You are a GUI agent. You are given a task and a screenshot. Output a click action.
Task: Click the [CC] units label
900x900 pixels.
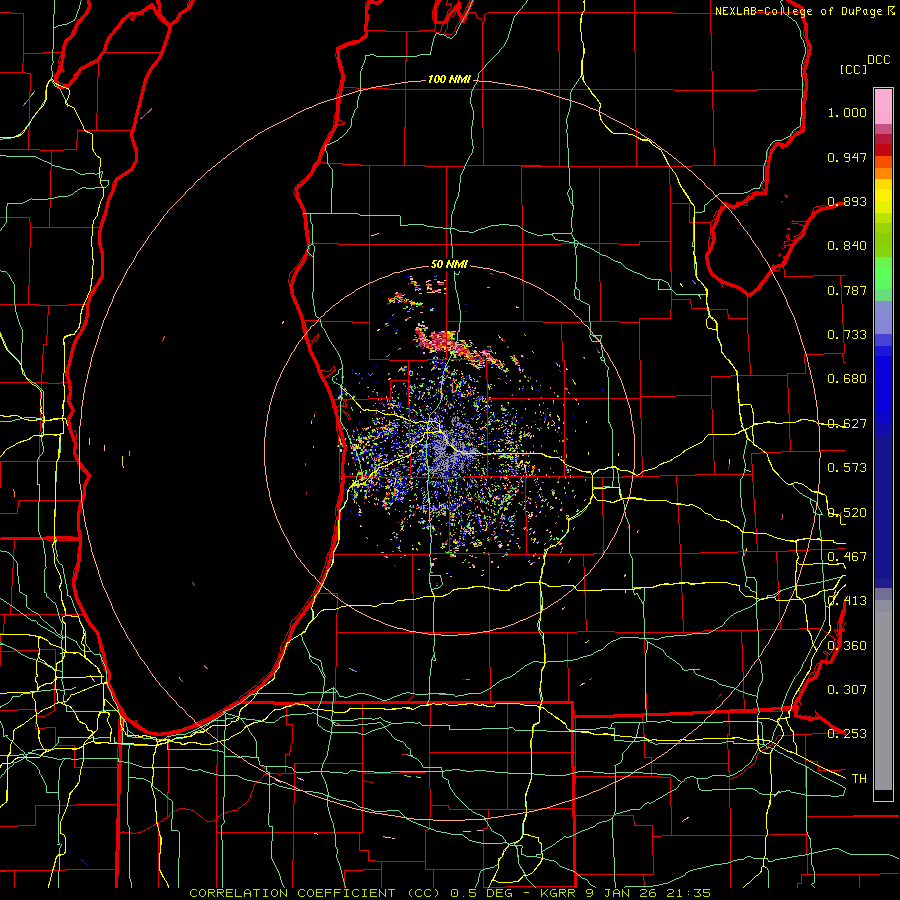pyautogui.click(x=854, y=69)
